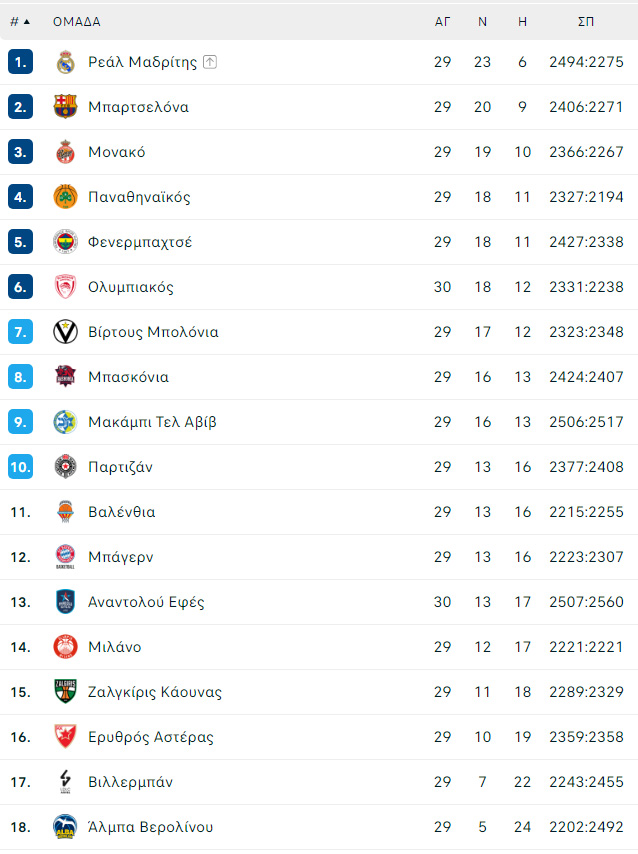Click the Alba Berlin team logo
638x854 pixels.
pyautogui.click(x=65, y=827)
